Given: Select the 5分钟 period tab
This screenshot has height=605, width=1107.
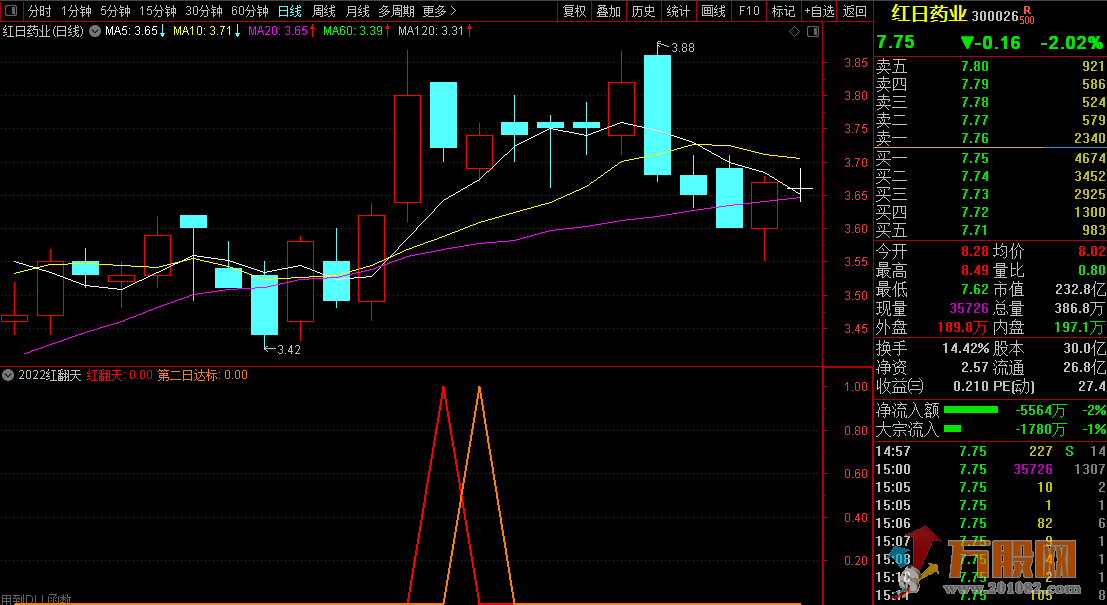Looking at the screenshot, I should pyautogui.click(x=115, y=11).
